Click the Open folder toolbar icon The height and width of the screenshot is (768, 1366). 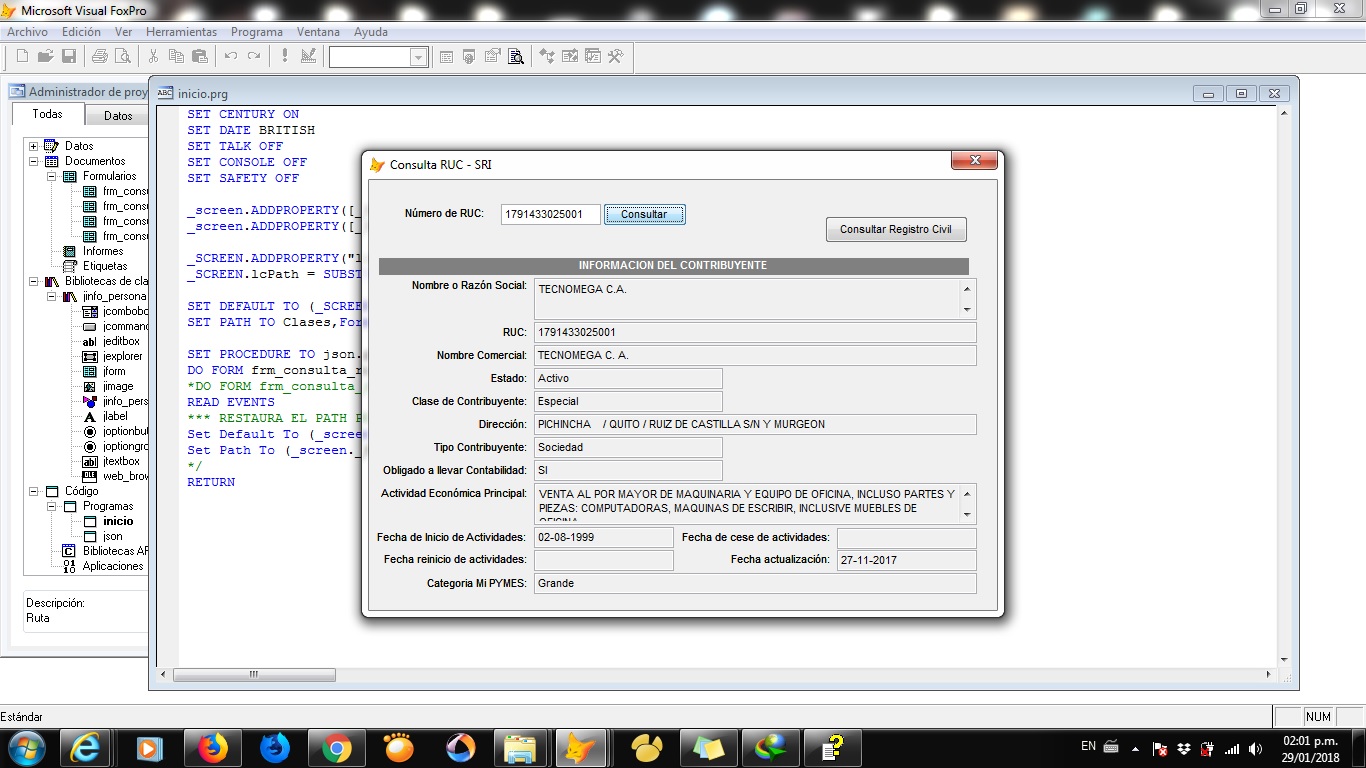46,56
